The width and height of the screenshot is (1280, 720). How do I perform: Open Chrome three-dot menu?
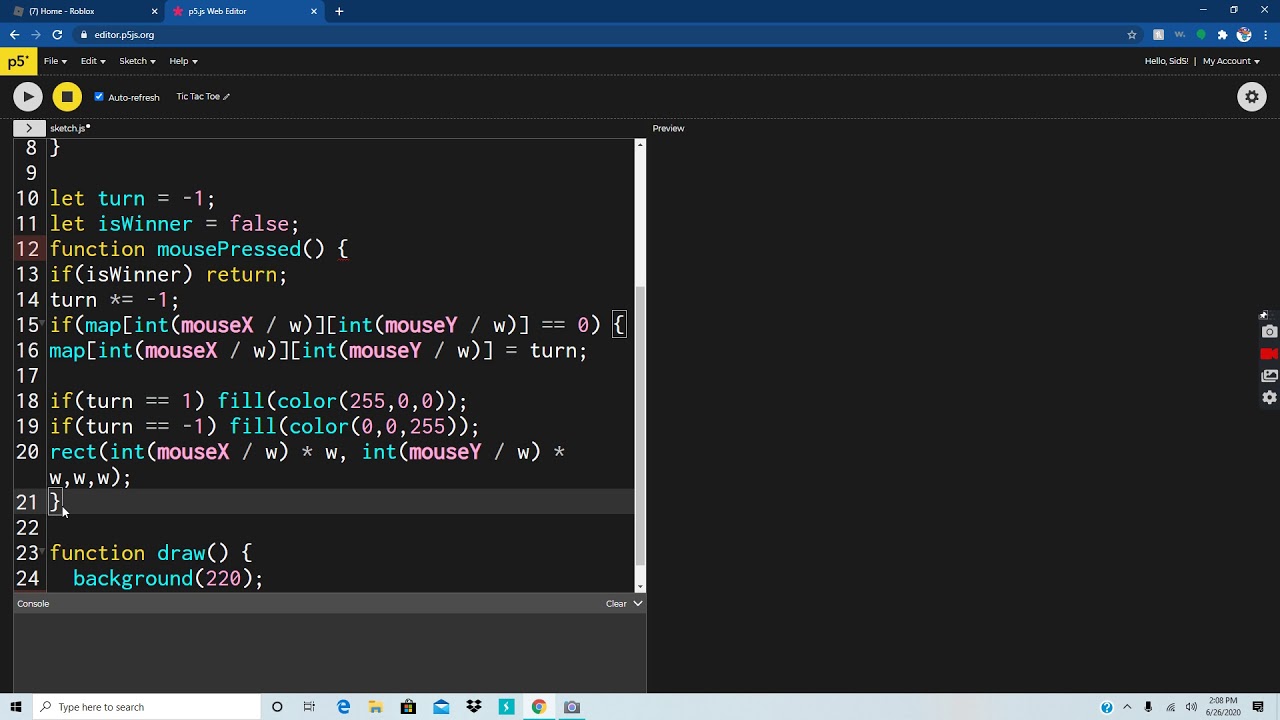[1266, 35]
